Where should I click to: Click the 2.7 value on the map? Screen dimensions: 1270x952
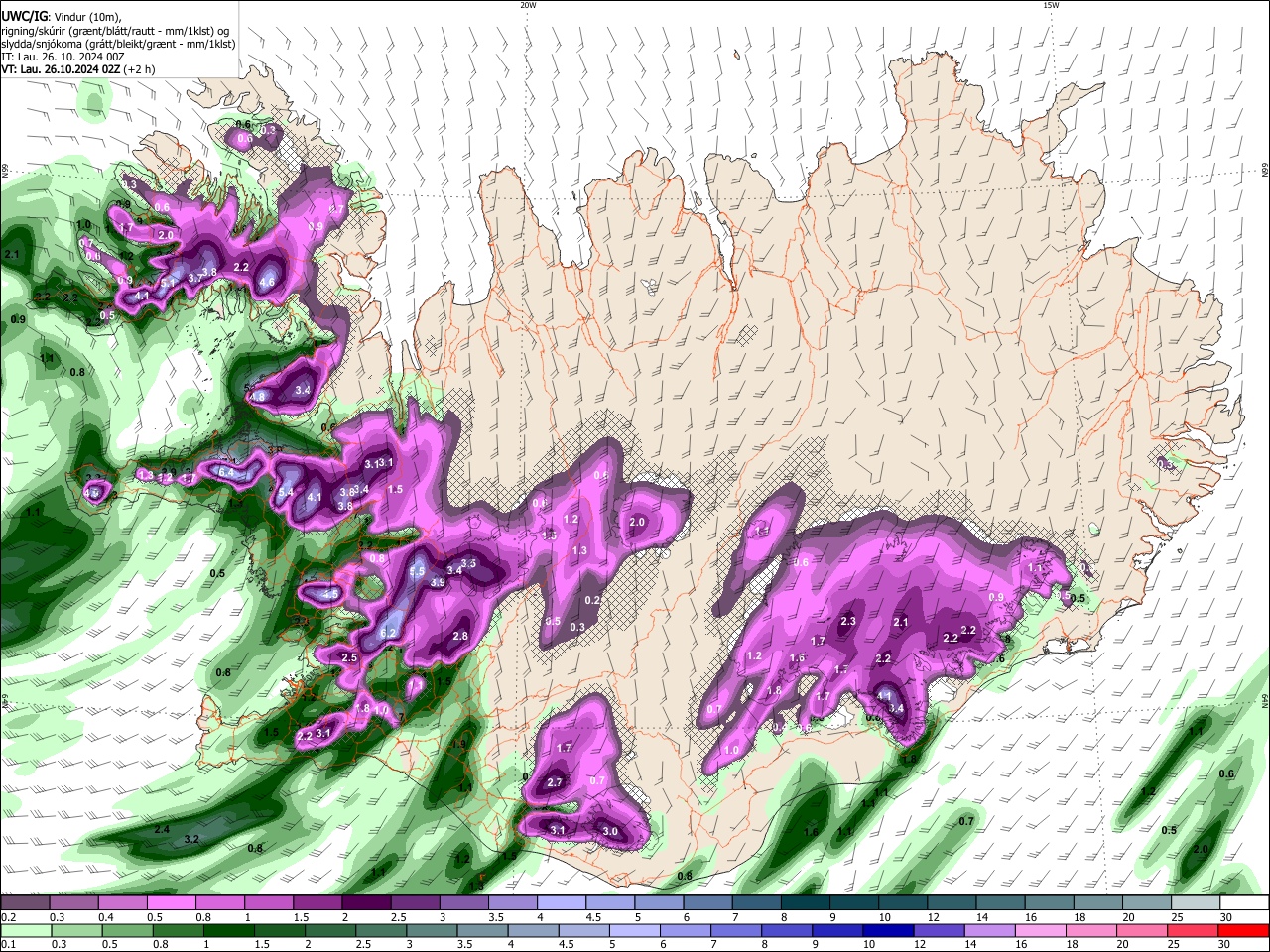[x=555, y=783]
